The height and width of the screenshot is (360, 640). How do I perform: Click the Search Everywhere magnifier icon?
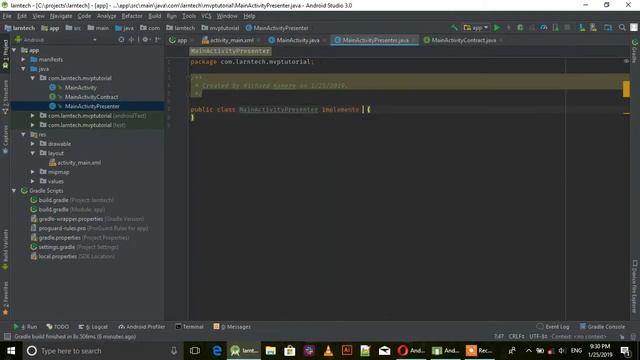(622, 28)
